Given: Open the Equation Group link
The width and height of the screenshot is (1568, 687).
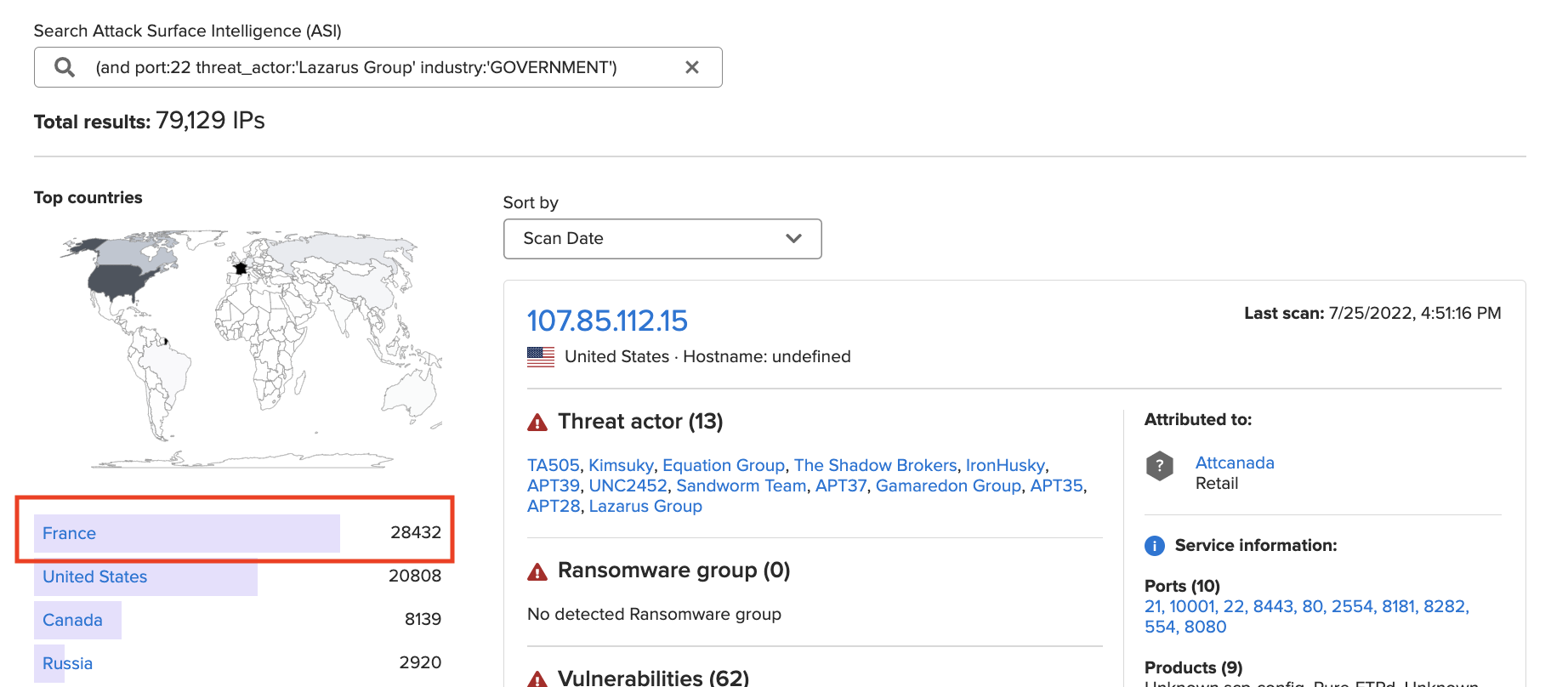Looking at the screenshot, I should point(724,465).
